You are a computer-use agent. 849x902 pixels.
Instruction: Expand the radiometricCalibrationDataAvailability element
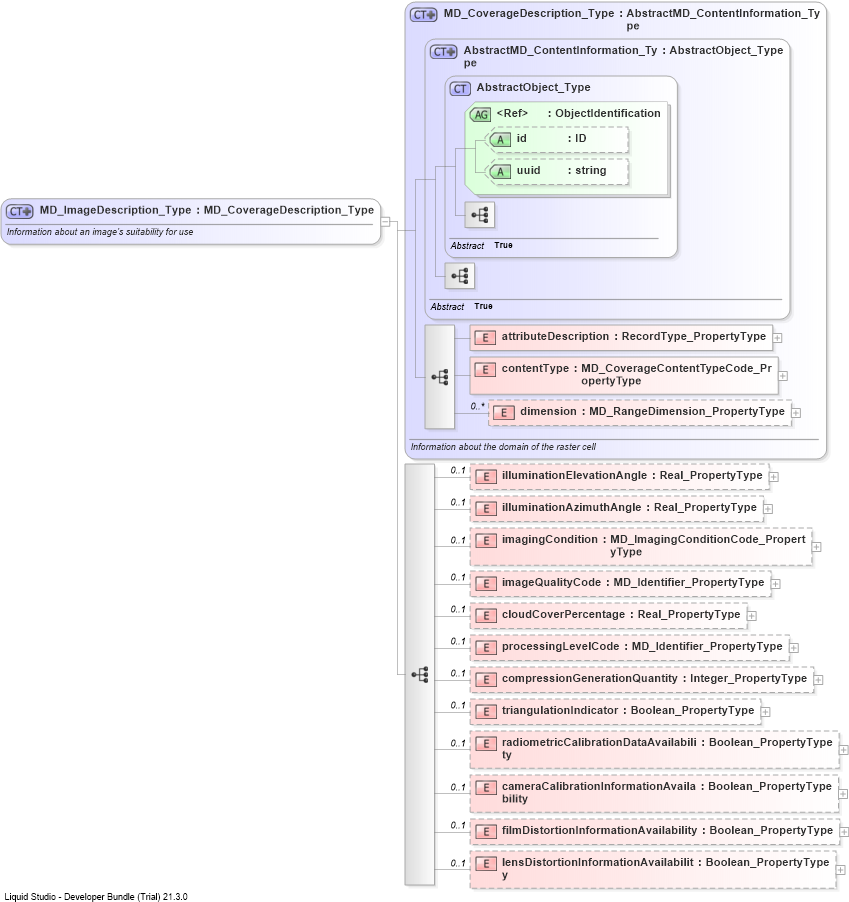point(843,750)
